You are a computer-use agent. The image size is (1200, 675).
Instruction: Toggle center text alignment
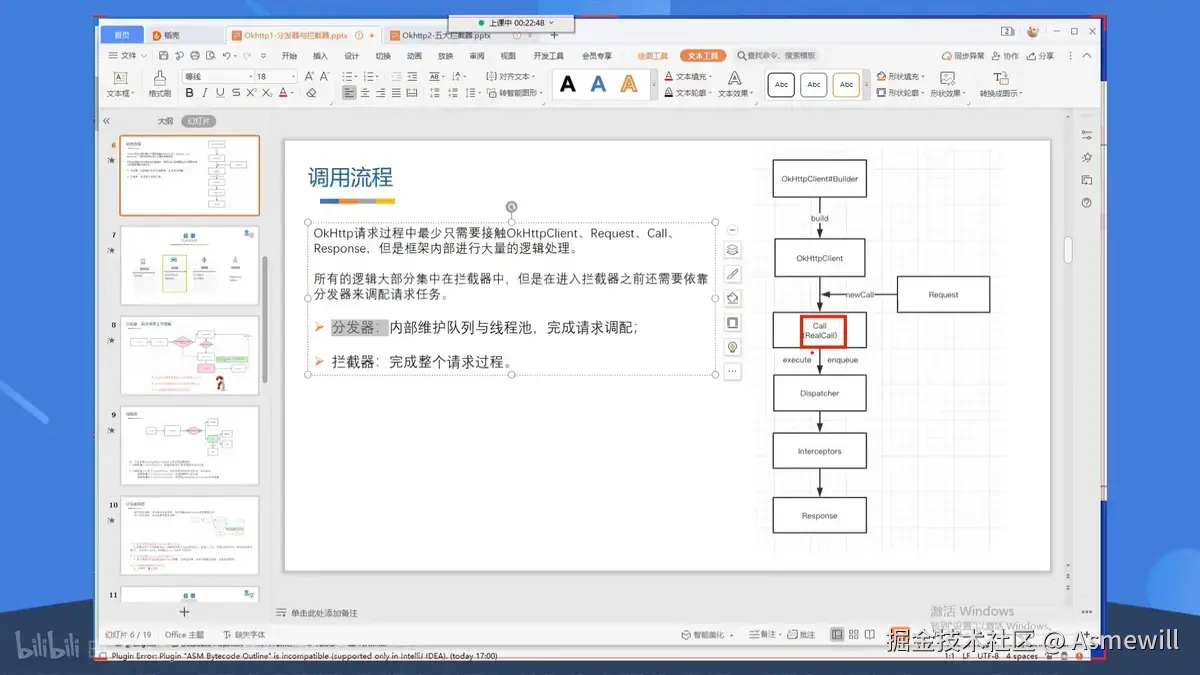365,93
